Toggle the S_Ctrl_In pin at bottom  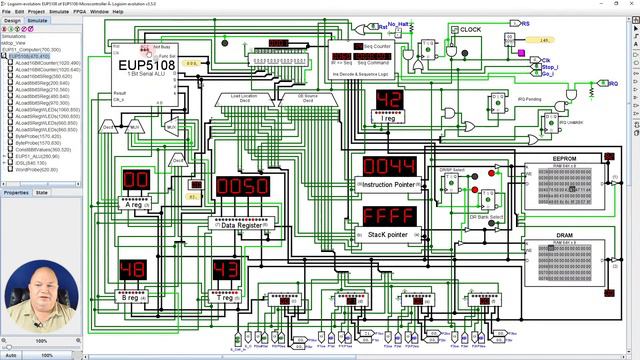click(238, 339)
